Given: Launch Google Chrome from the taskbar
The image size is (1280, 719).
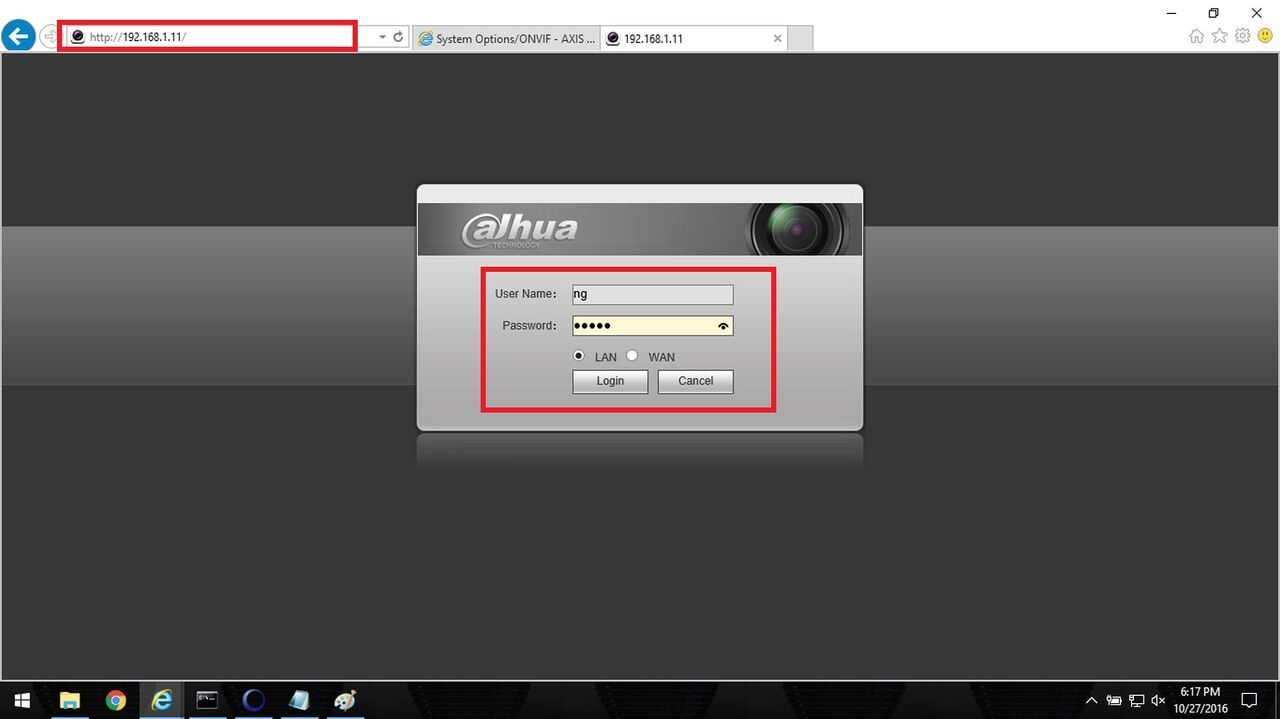Looking at the screenshot, I should coord(116,700).
